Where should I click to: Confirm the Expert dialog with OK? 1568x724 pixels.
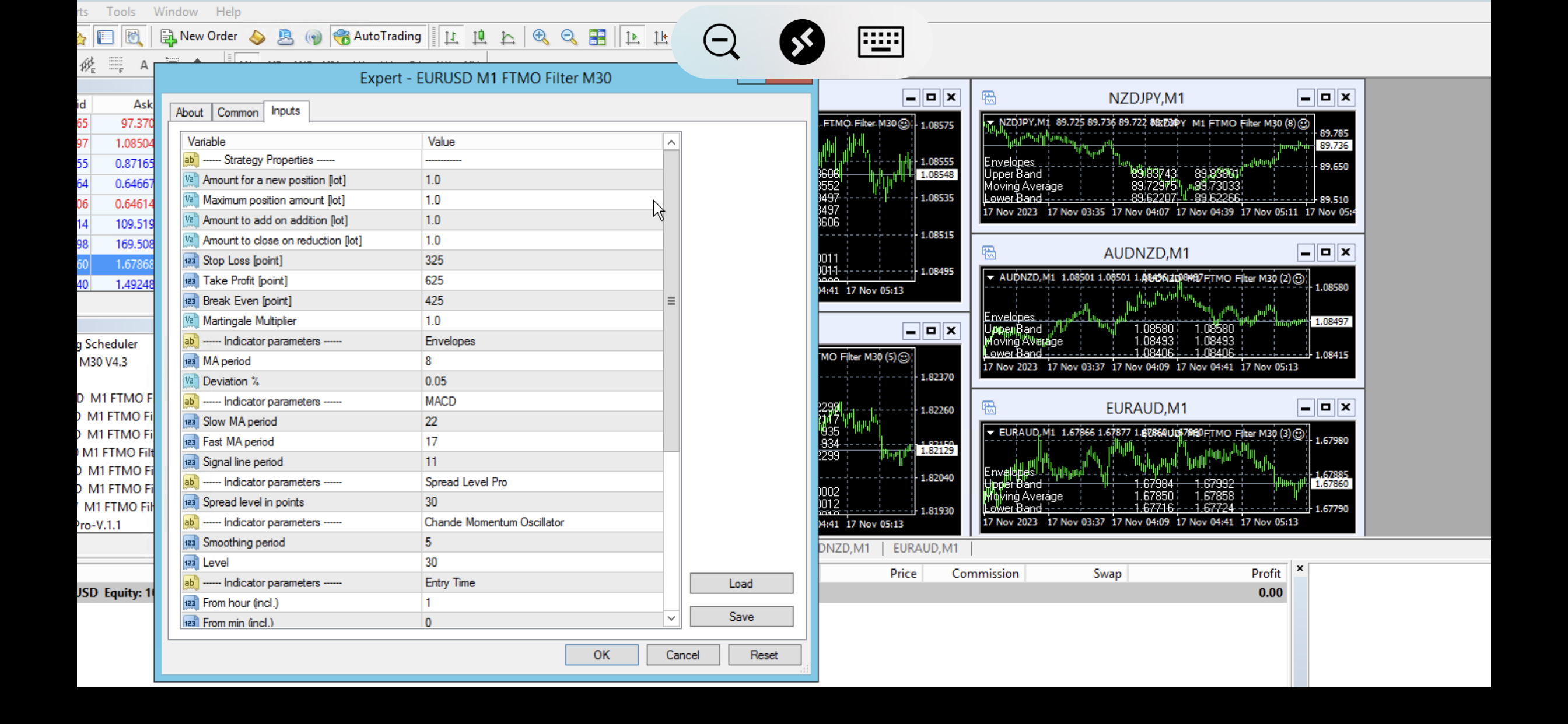(601, 655)
